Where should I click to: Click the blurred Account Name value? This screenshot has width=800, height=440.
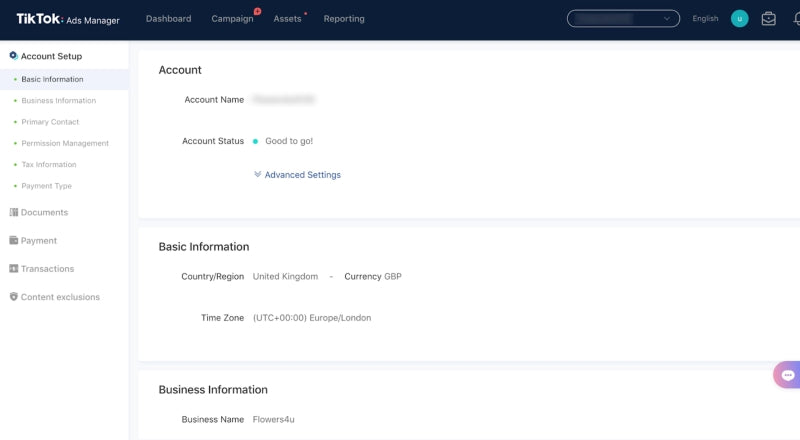point(284,100)
